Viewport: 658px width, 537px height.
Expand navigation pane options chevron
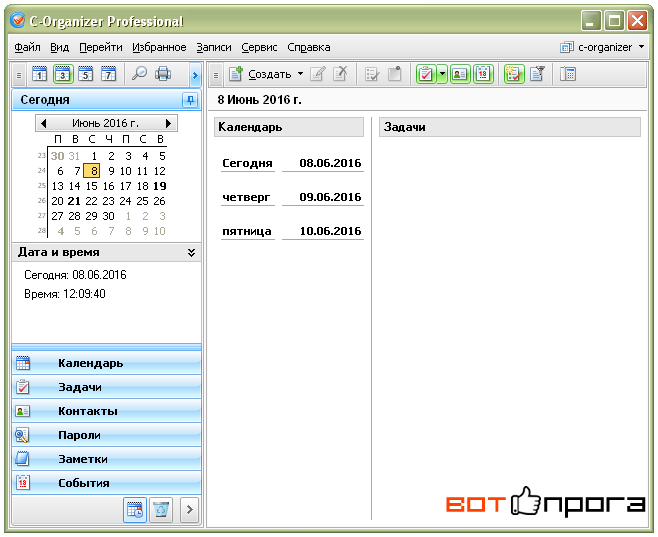click(x=189, y=510)
